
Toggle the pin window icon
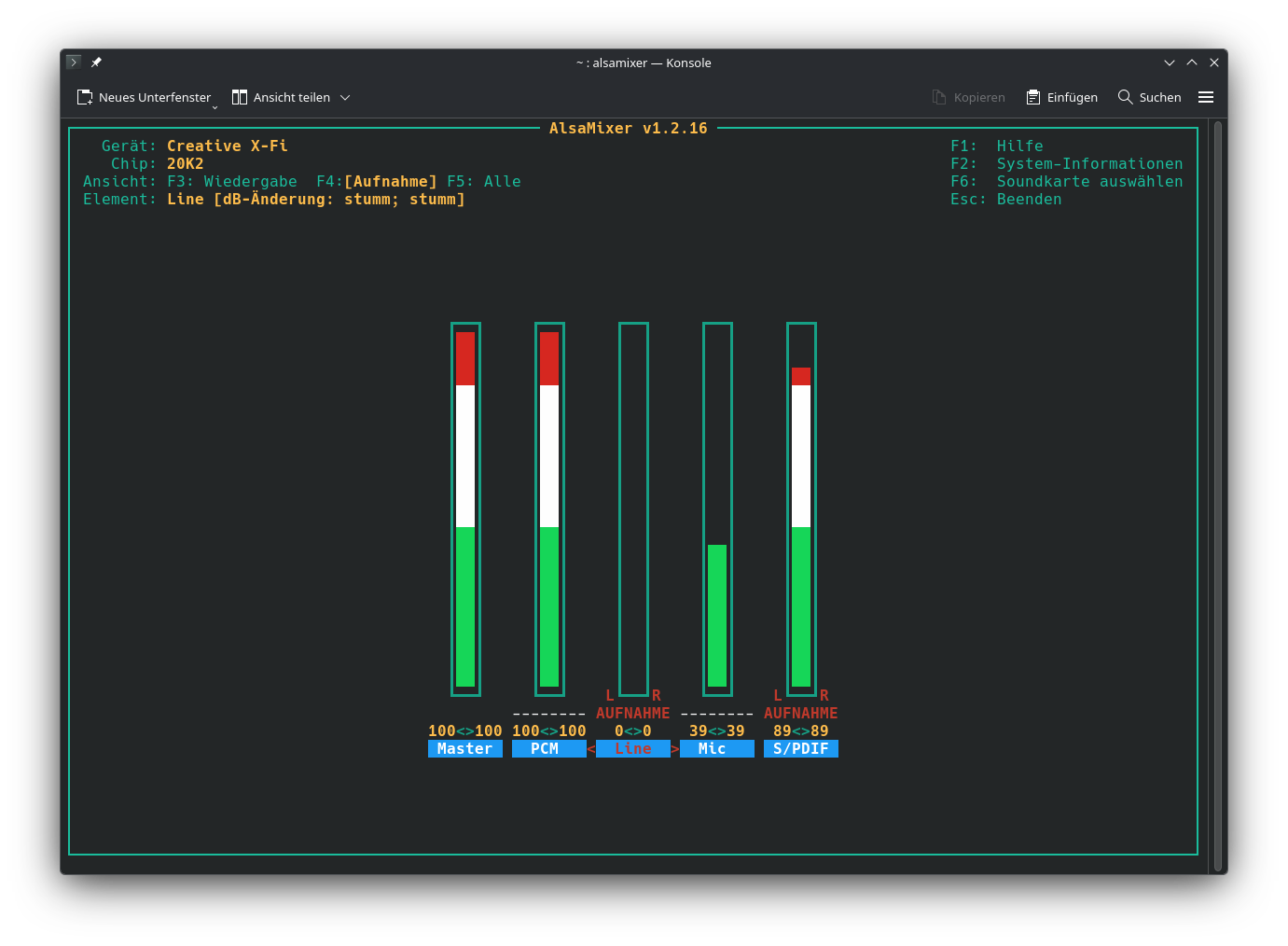click(x=96, y=63)
